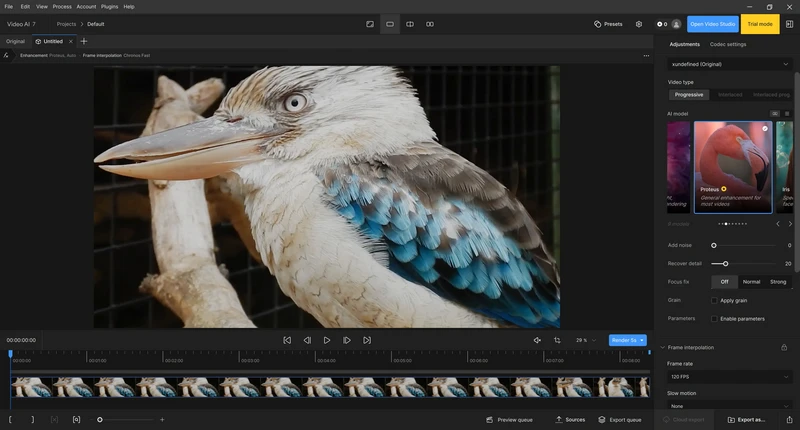Switch AI model to list view
The width and height of the screenshot is (800, 430).
(x=787, y=114)
